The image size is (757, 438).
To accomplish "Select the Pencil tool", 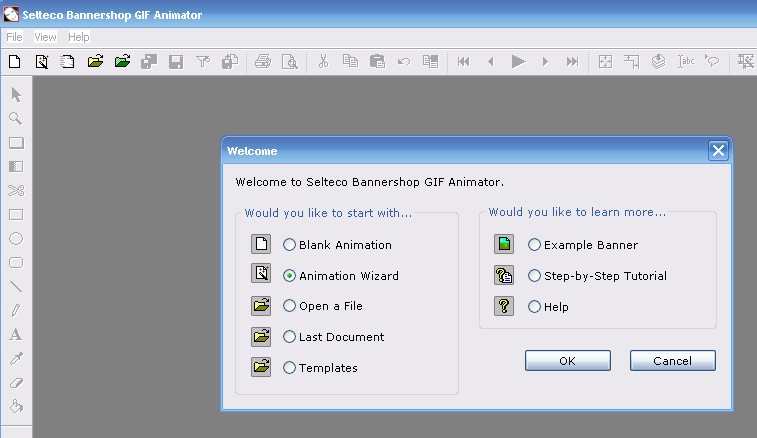I will 16,310.
